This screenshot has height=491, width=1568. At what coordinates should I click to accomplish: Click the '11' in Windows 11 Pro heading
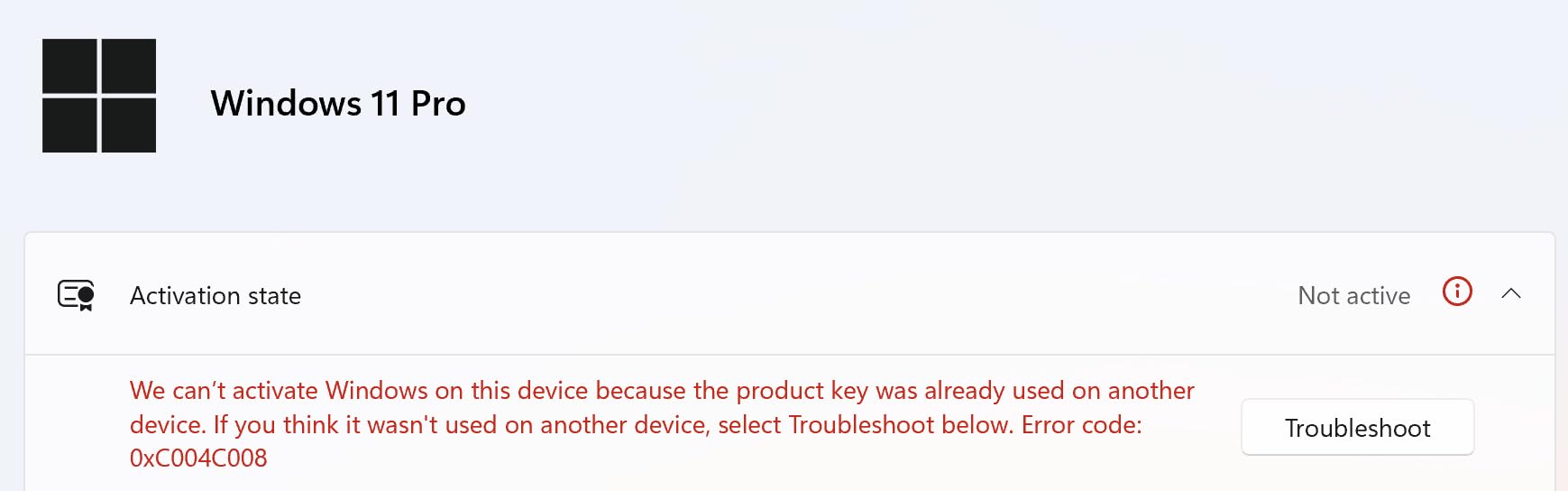pyautogui.click(x=385, y=104)
